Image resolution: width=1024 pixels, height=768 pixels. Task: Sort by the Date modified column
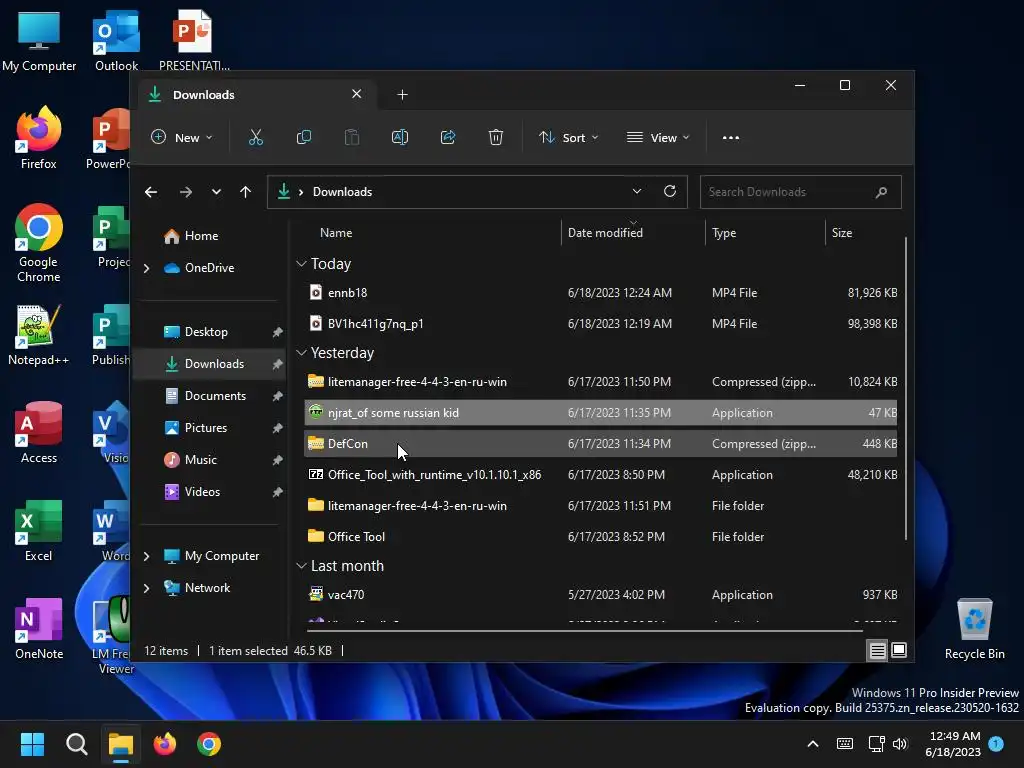pos(605,232)
